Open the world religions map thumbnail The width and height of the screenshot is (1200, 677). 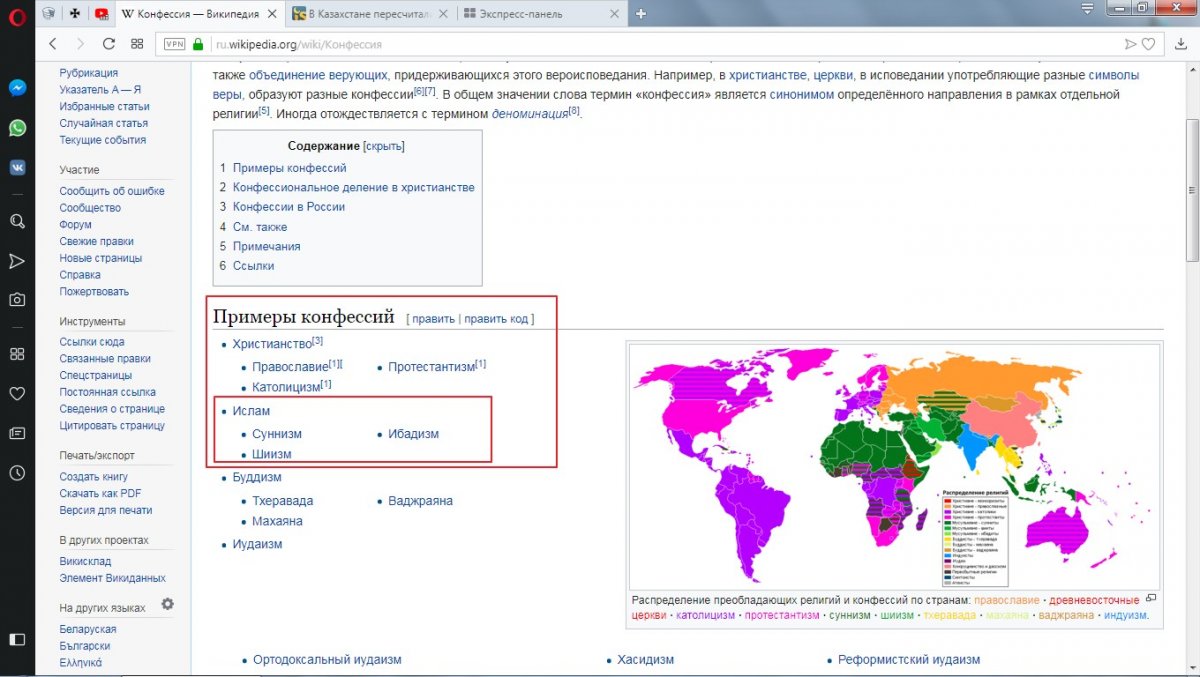(894, 466)
